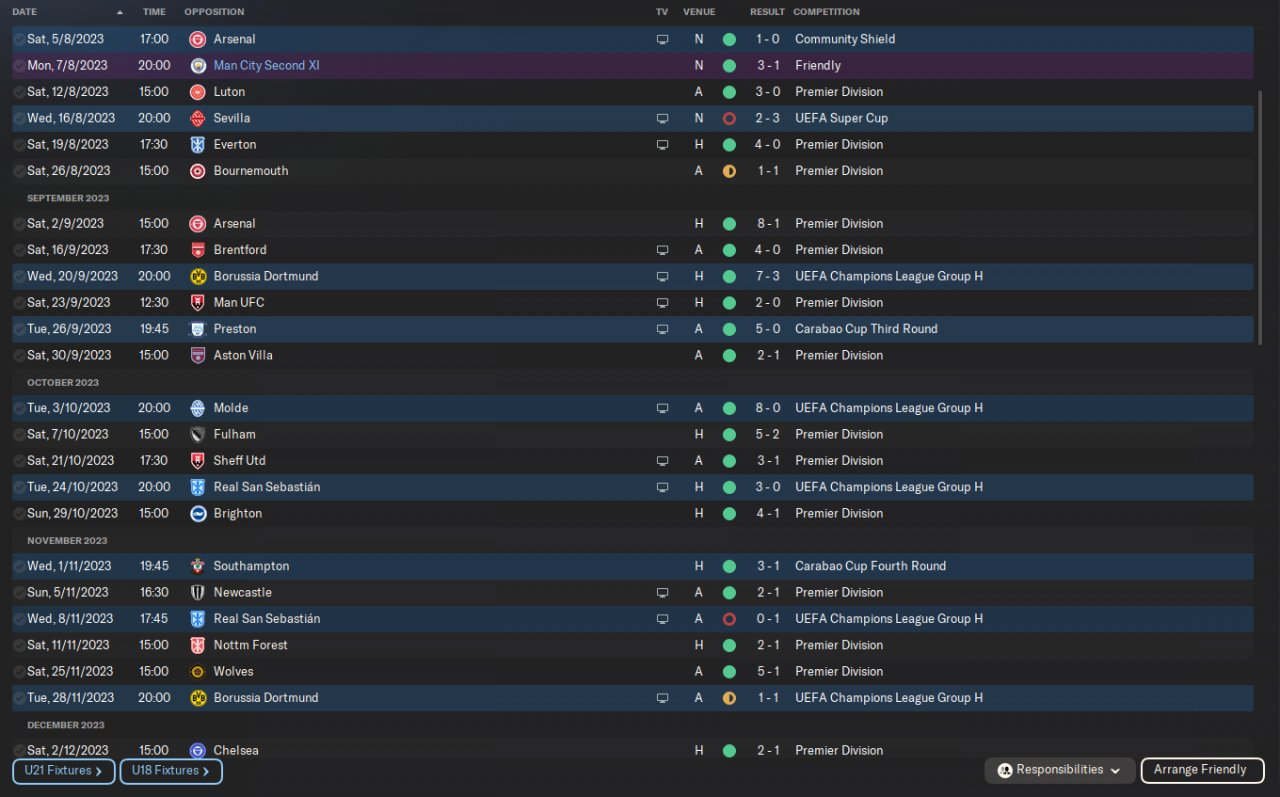The width and height of the screenshot is (1280, 797).
Task: Toggle the checkmark beside the Fulham fixture
Action: pyautogui.click(x=19, y=435)
